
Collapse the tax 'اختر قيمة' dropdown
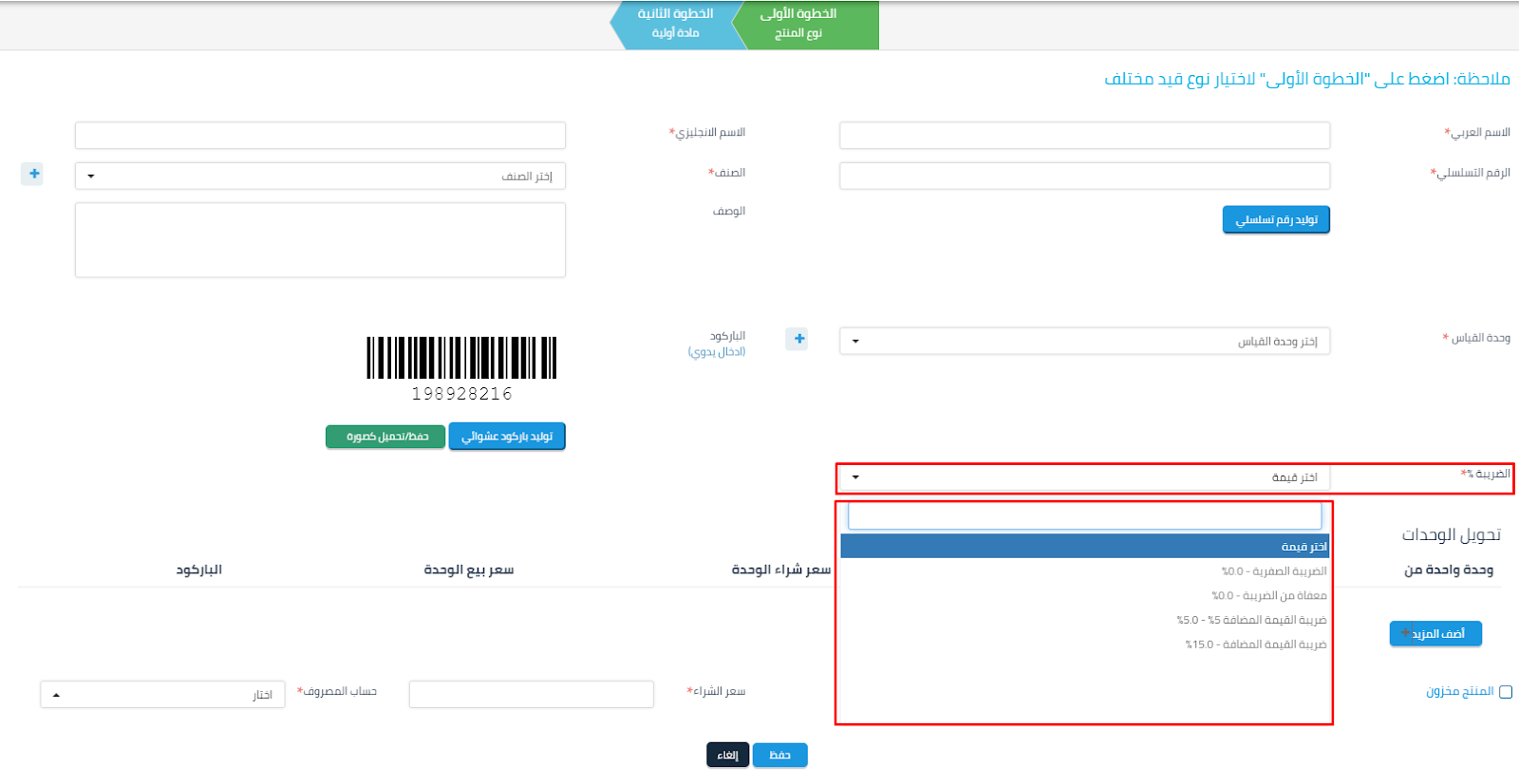point(1084,477)
